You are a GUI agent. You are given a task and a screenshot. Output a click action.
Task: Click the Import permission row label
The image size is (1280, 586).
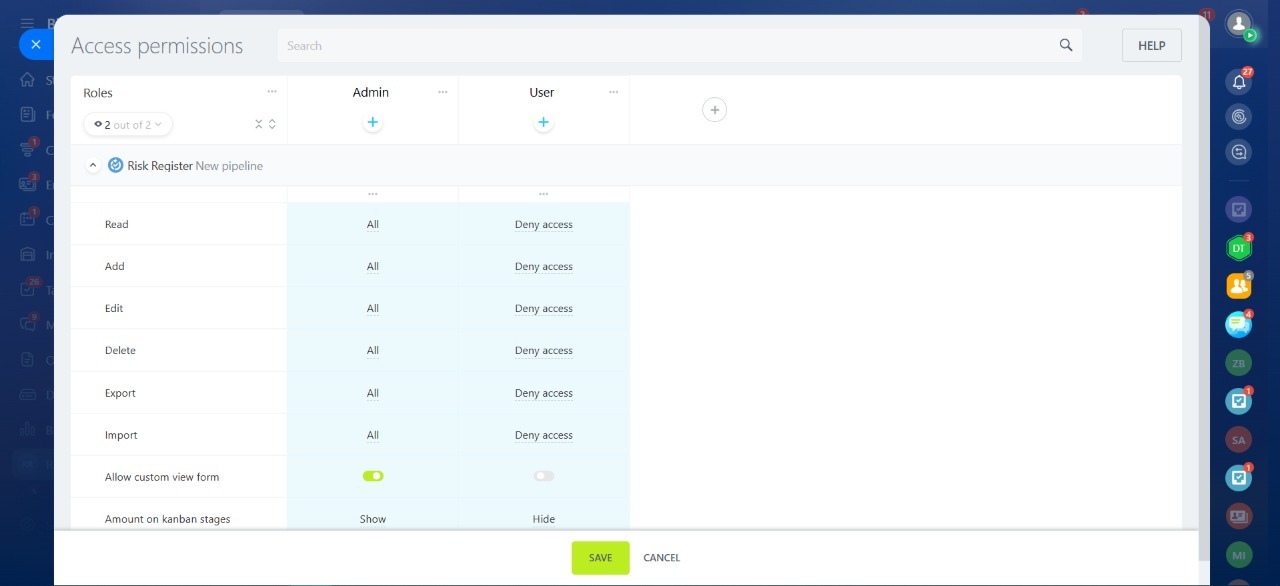coord(121,435)
